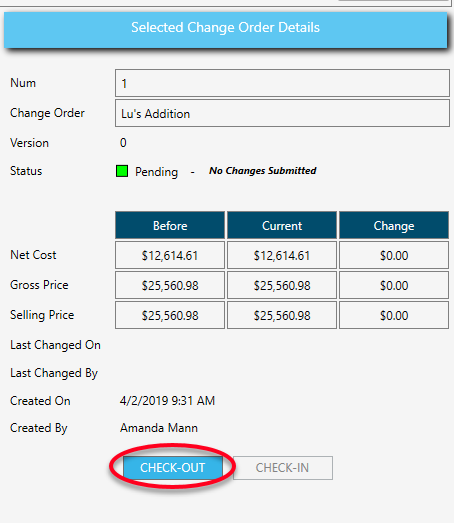Select the Net Cost Before value cell
This screenshot has height=523, width=454.
pos(170,255)
